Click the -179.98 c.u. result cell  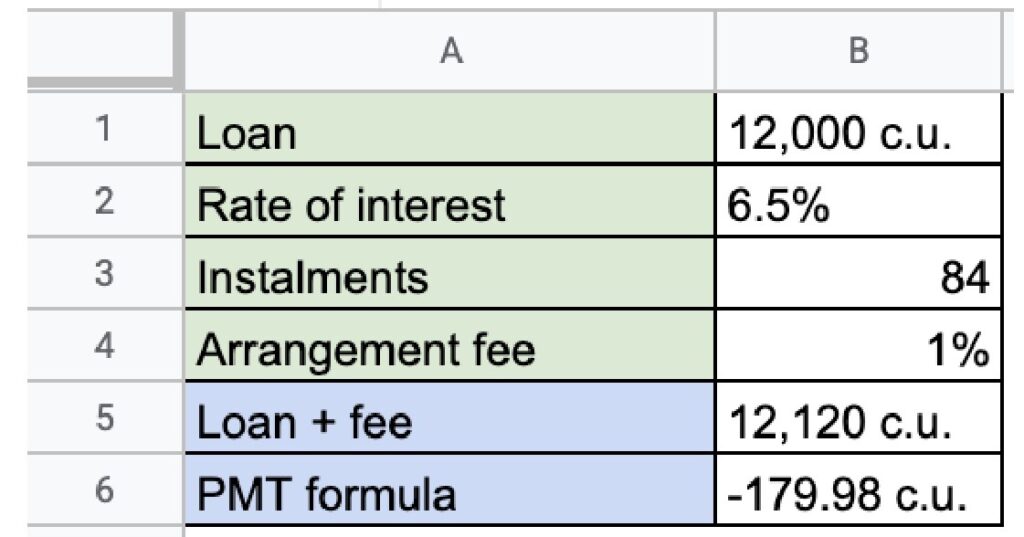(x=858, y=493)
